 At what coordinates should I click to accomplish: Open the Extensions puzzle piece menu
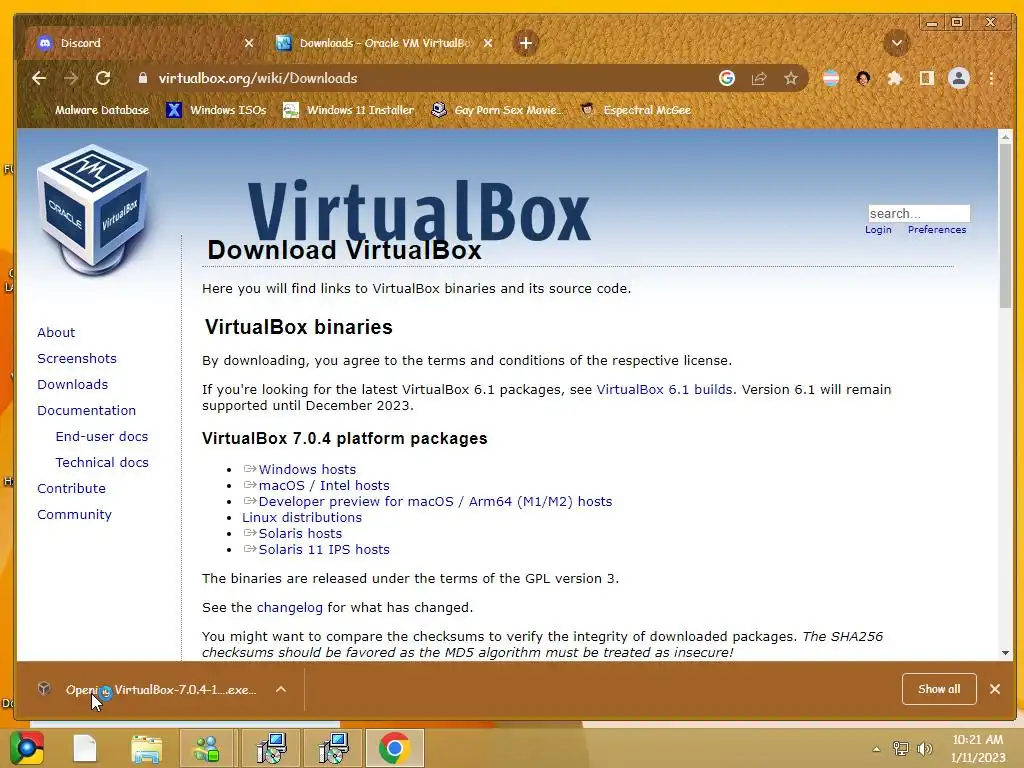pos(895,78)
